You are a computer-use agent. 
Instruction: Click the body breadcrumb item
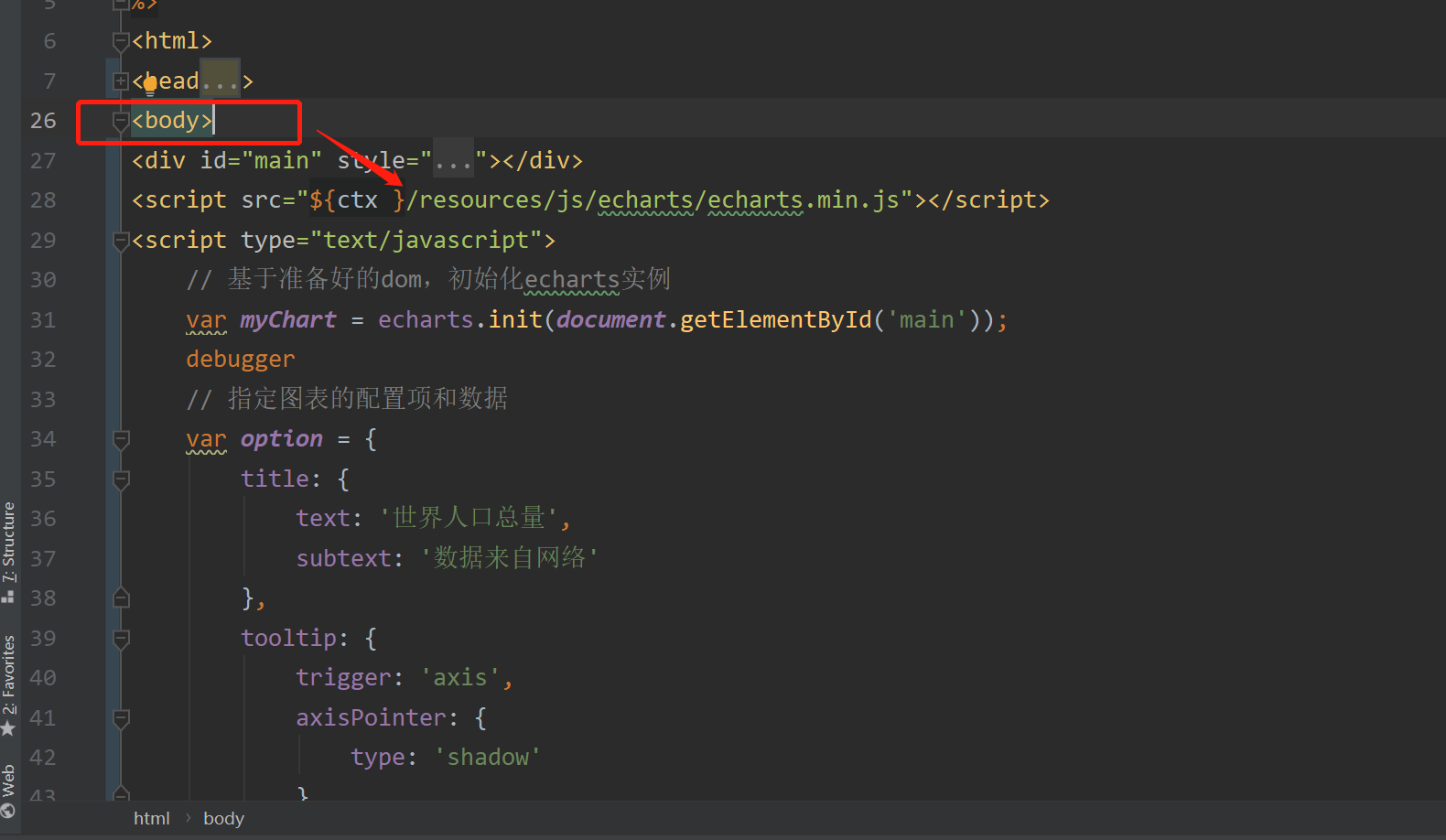point(223,818)
